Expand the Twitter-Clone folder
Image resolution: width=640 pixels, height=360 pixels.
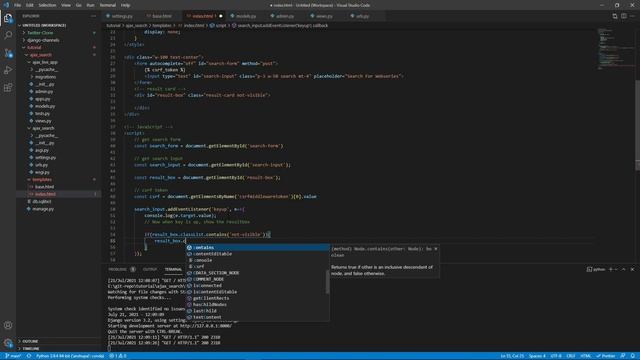[40, 33]
